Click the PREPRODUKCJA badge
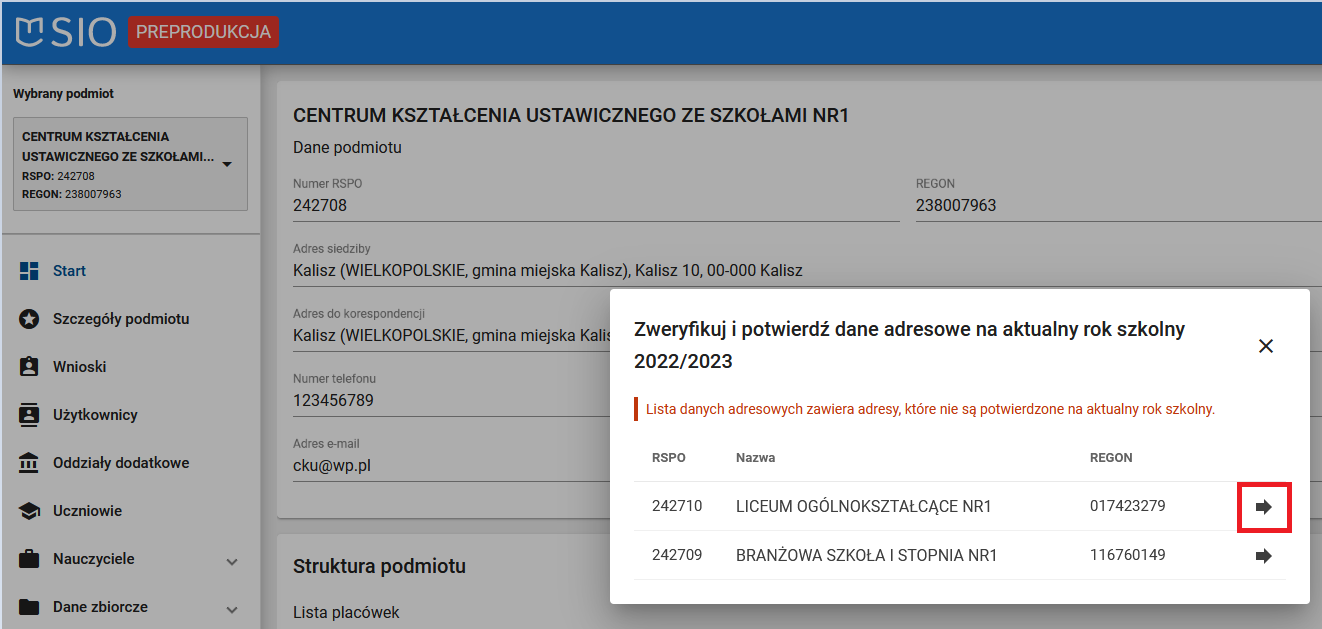The image size is (1322, 629). (204, 31)
